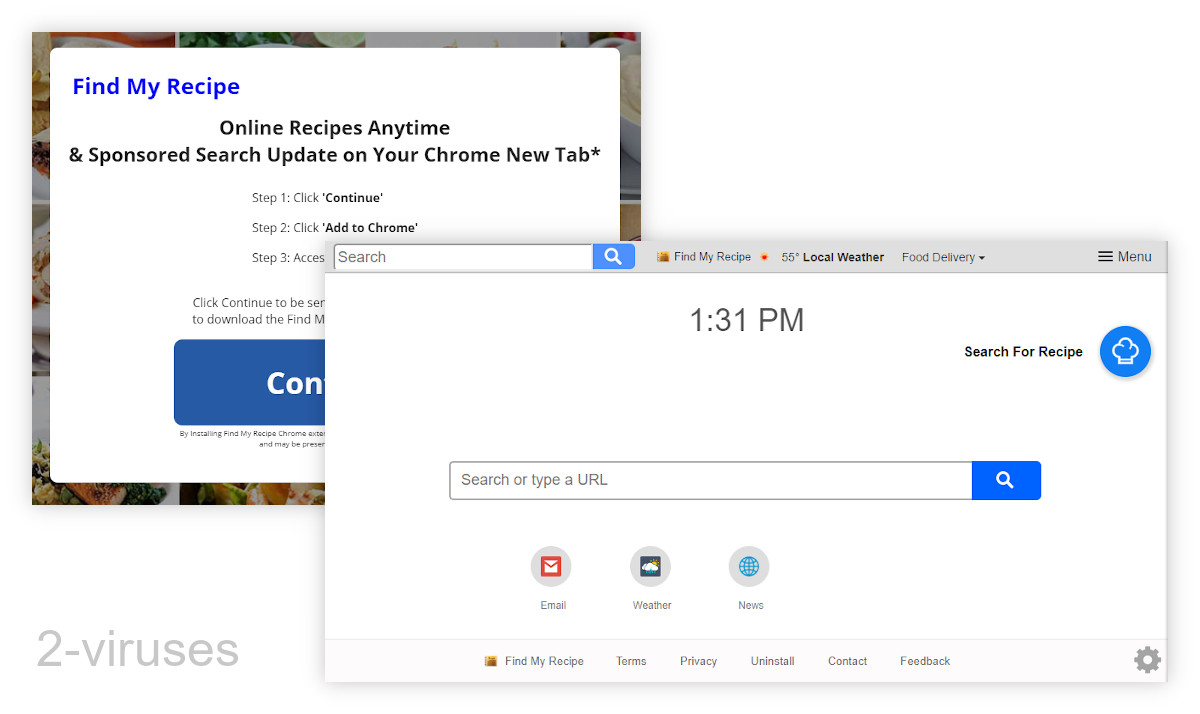This screenshot has height=714, width=1200.
Task: Open the Terms page link
Action: point(631,660)
